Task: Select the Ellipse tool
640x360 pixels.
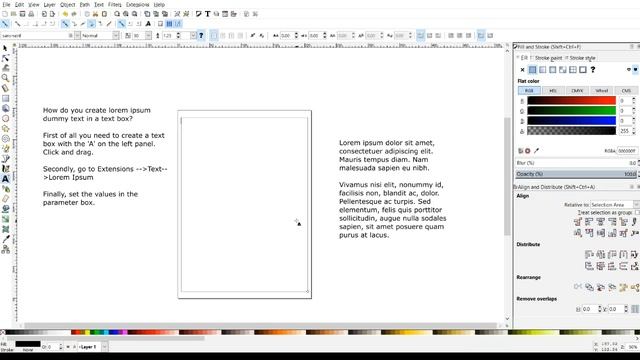Action: pos(5,118)
